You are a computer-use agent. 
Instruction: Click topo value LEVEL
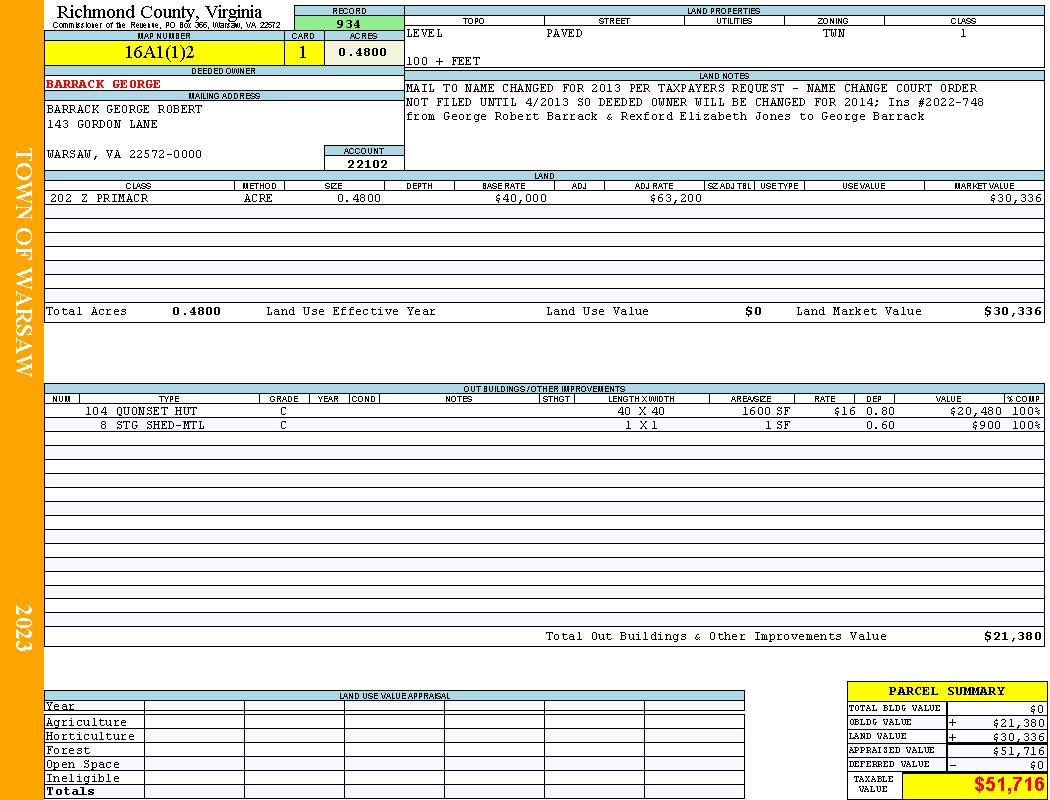coord(425,33)
